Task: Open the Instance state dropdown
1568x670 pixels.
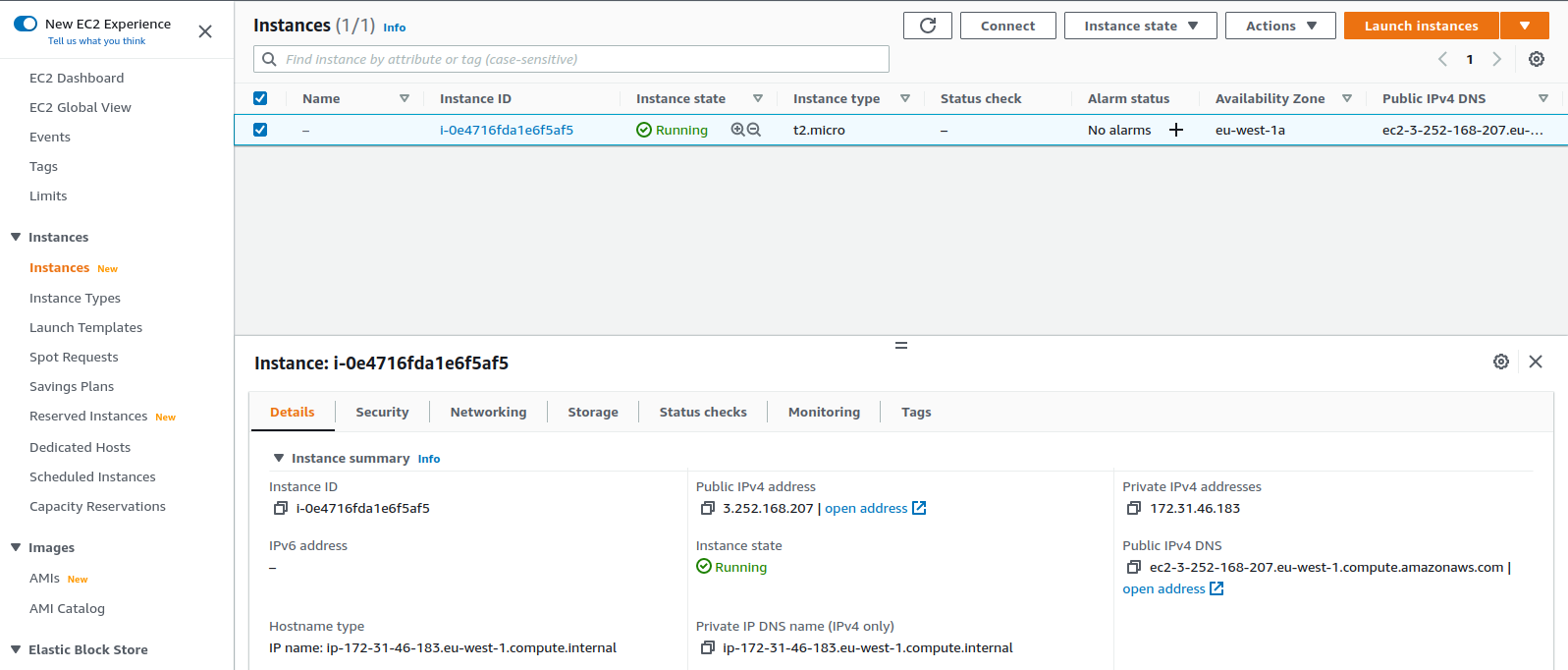Action: coord(1140,26)
